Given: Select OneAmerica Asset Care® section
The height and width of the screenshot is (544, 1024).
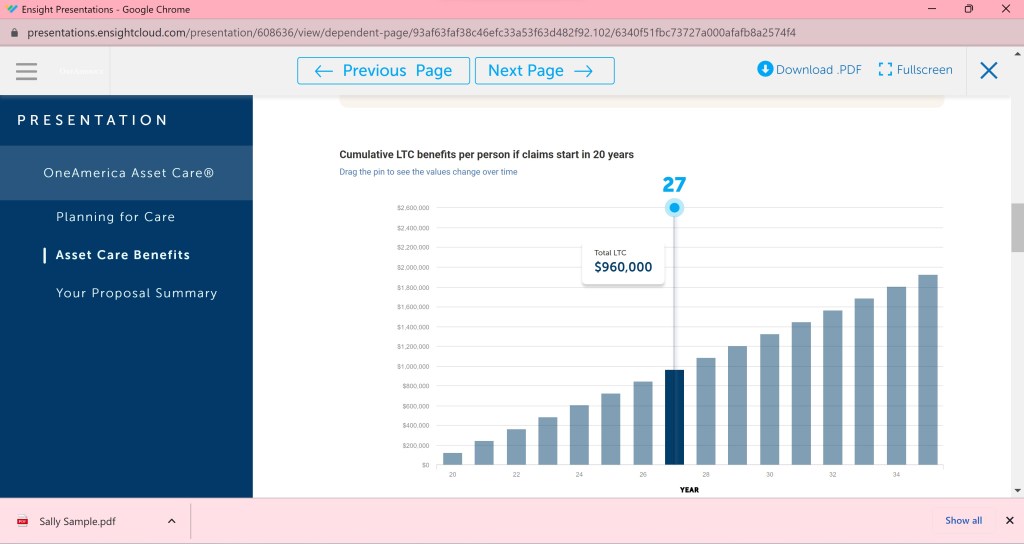Looking at the screenshot, I should tap(126, 173).
